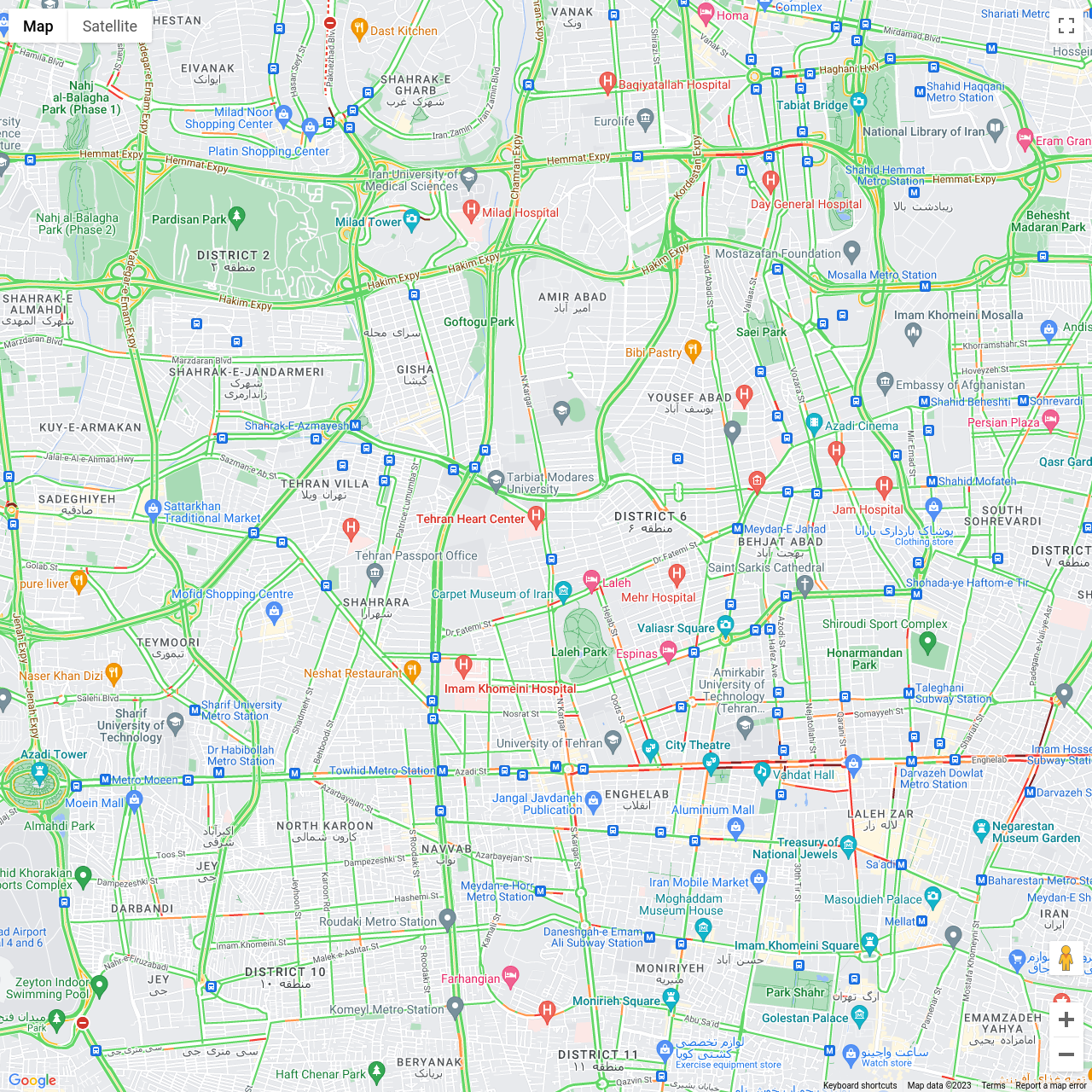Select Golestan Palace marker

click(859, 1014)
